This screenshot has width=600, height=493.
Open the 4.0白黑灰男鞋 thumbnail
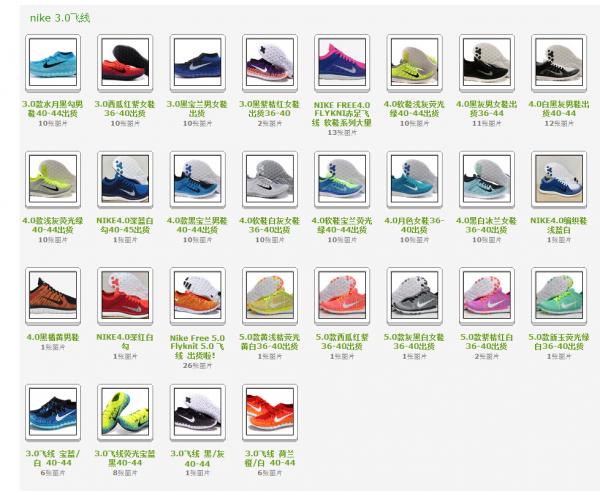[x=559, y=62]
